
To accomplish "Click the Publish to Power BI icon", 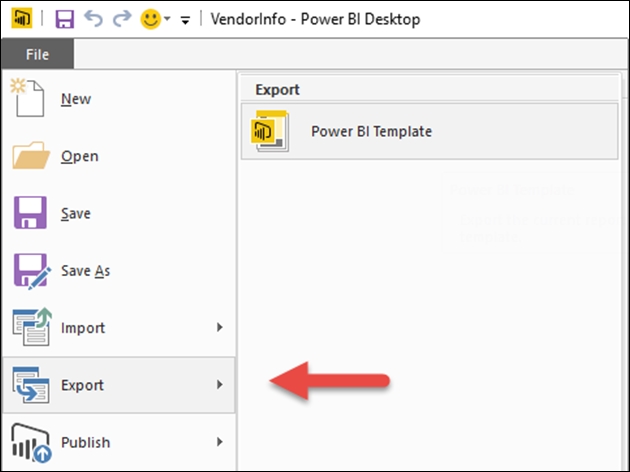I will 31,443.
